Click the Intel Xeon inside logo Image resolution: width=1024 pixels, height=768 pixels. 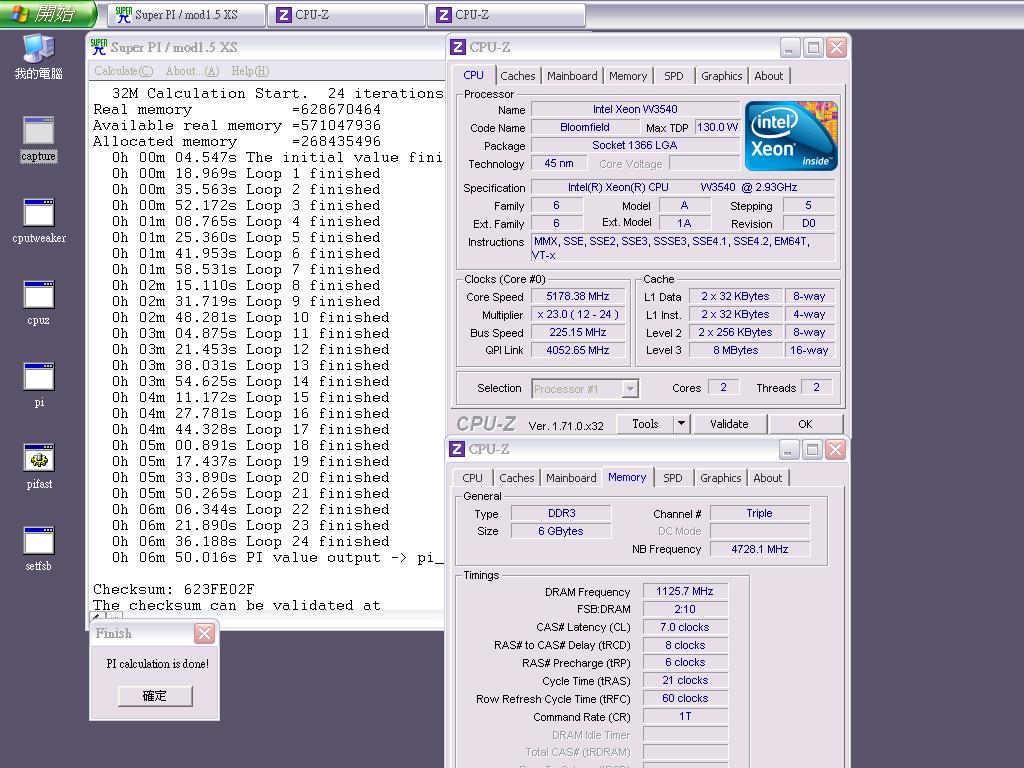pos(791,136)
